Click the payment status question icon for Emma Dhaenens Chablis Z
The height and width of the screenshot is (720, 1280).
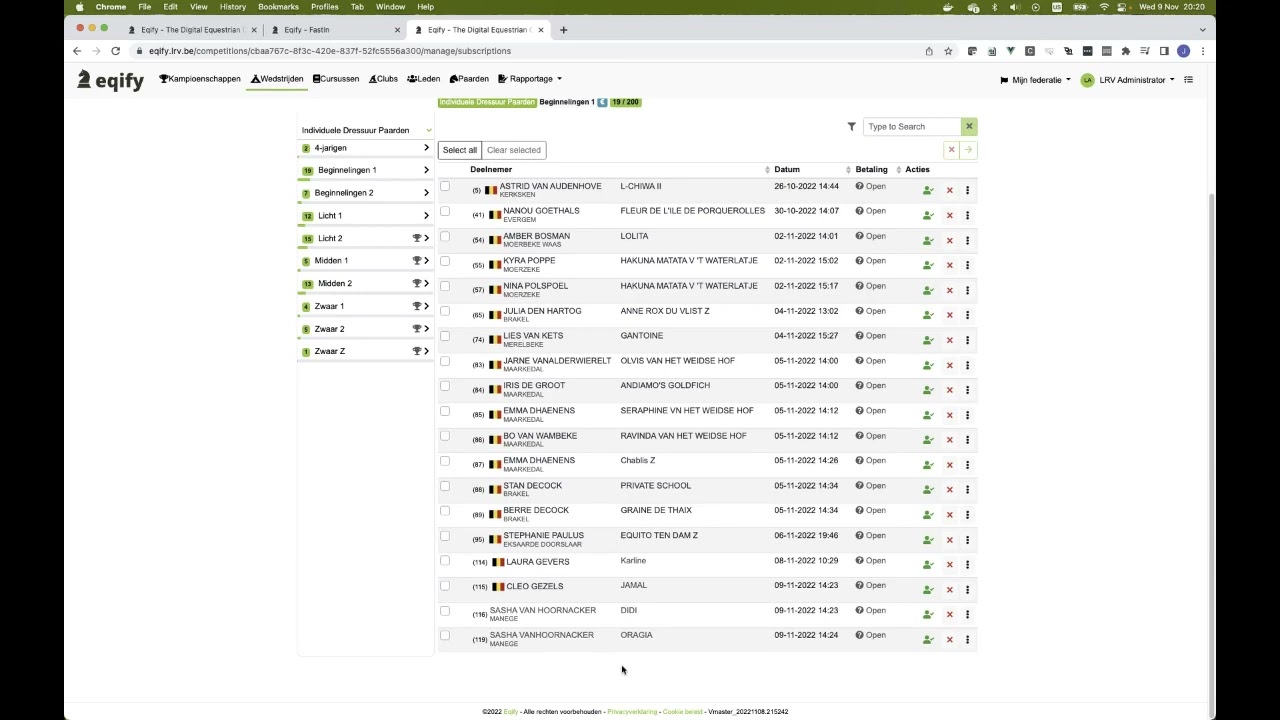click(859, 461)
